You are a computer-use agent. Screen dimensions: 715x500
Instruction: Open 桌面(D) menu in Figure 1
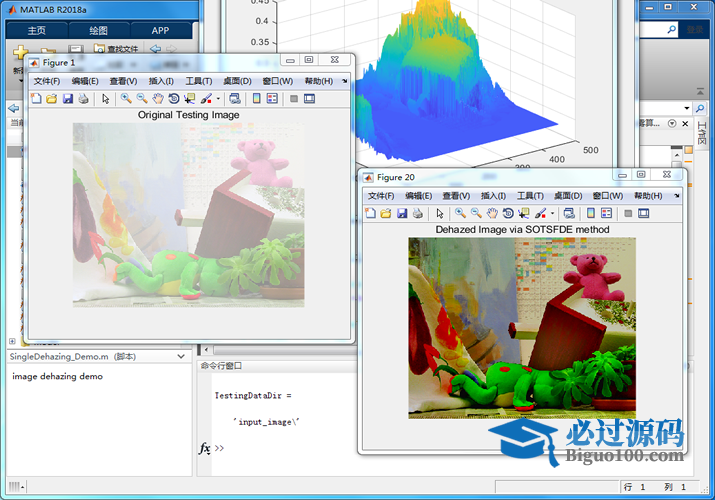tap(237, 81)
